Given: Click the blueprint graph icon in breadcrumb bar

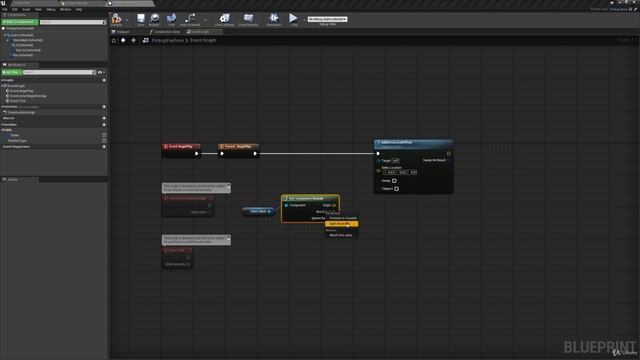Looking at the screenshot, I should point(146,40).
